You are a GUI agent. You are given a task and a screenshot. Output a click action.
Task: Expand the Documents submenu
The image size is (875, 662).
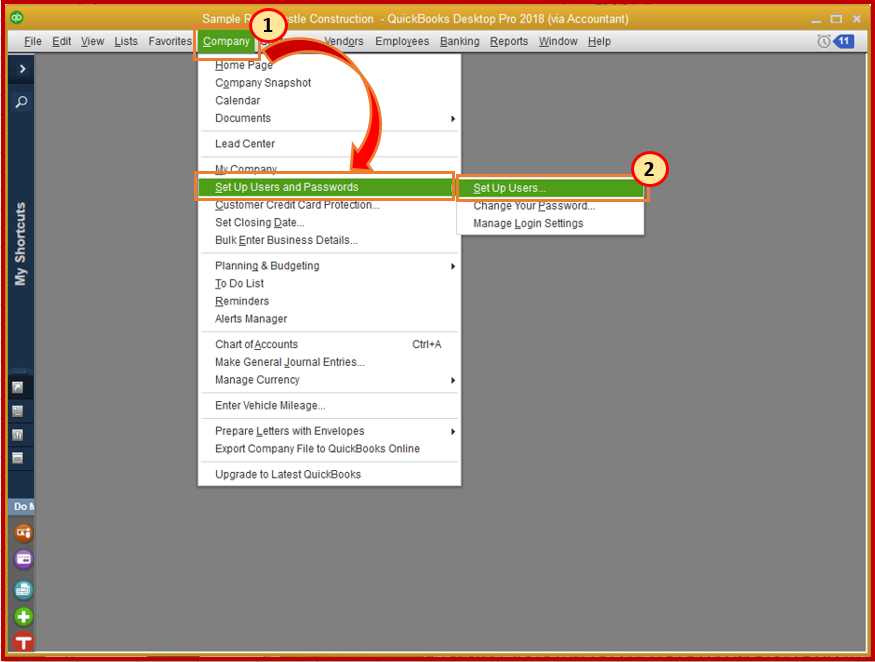[329, 118]
